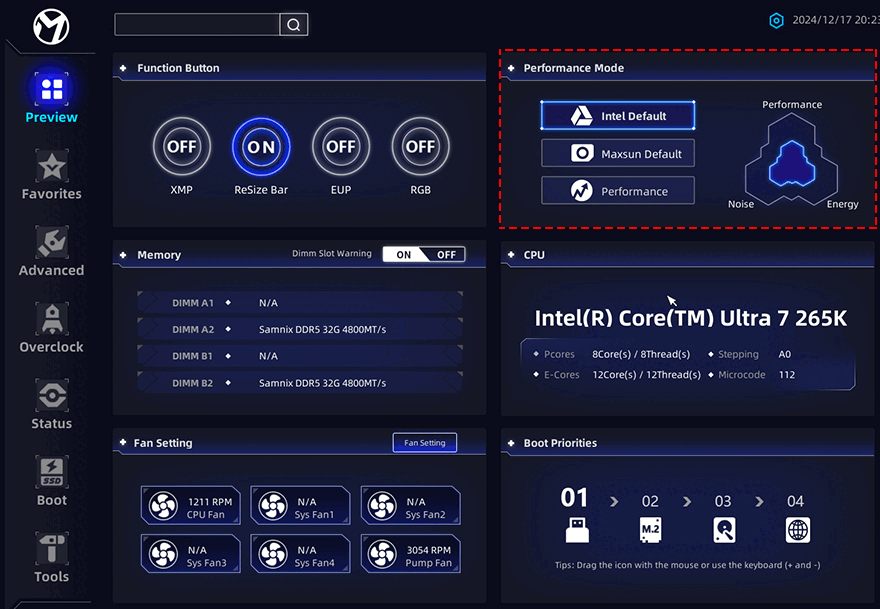Image resolution: width=880 pixels, height=609 pixels.
Task: Select the network boot globe icon 04
Action: [798, 530]
